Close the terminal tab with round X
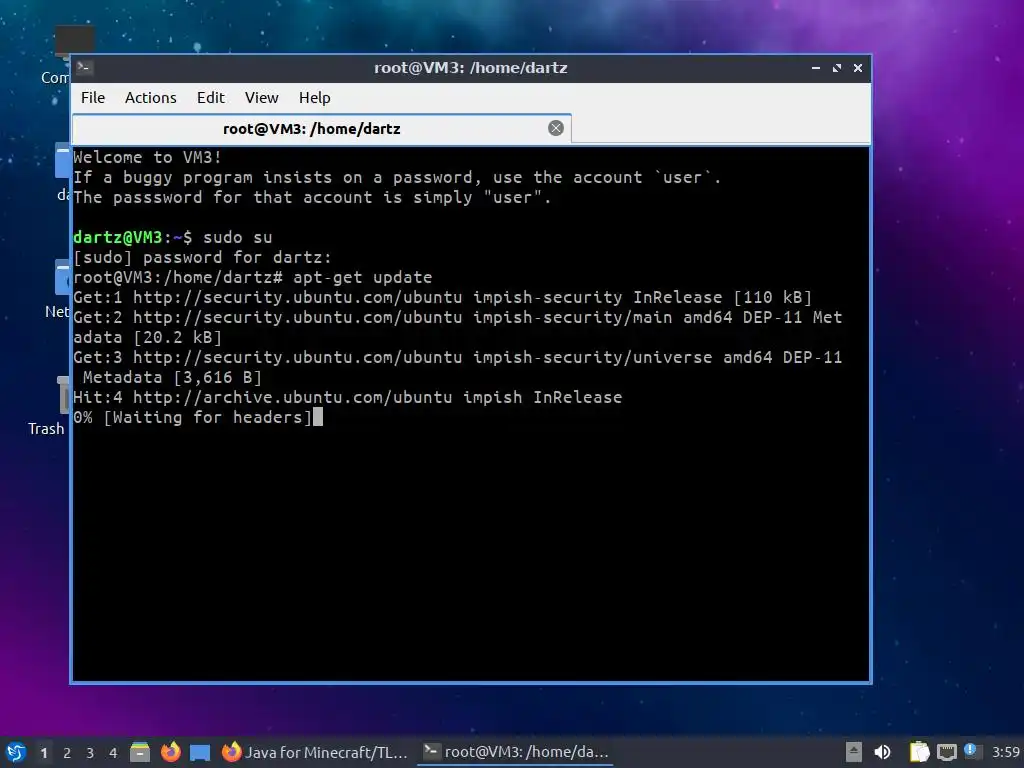 [x=556, y=128]
